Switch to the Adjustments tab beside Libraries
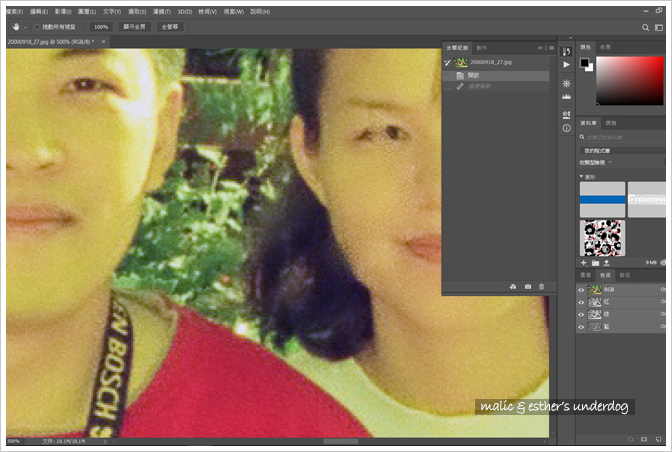Image resolution: width=672 pixels, height=452 pixels. [x=611, y=123]
